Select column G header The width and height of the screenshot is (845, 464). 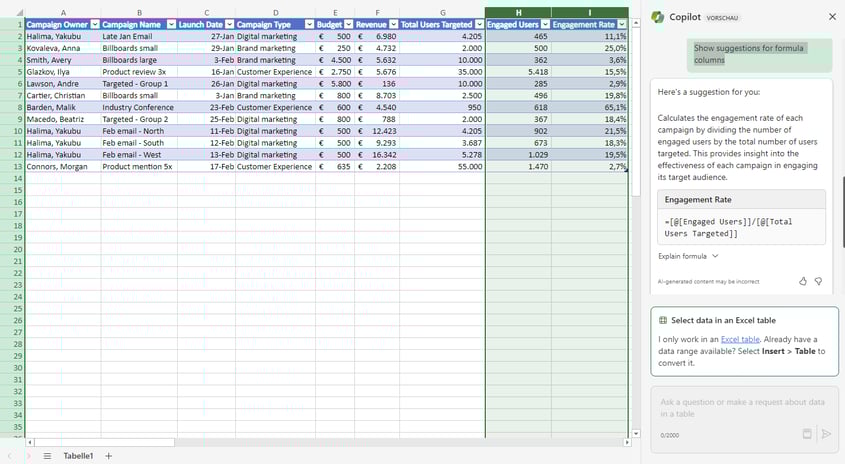pos(442,12)
